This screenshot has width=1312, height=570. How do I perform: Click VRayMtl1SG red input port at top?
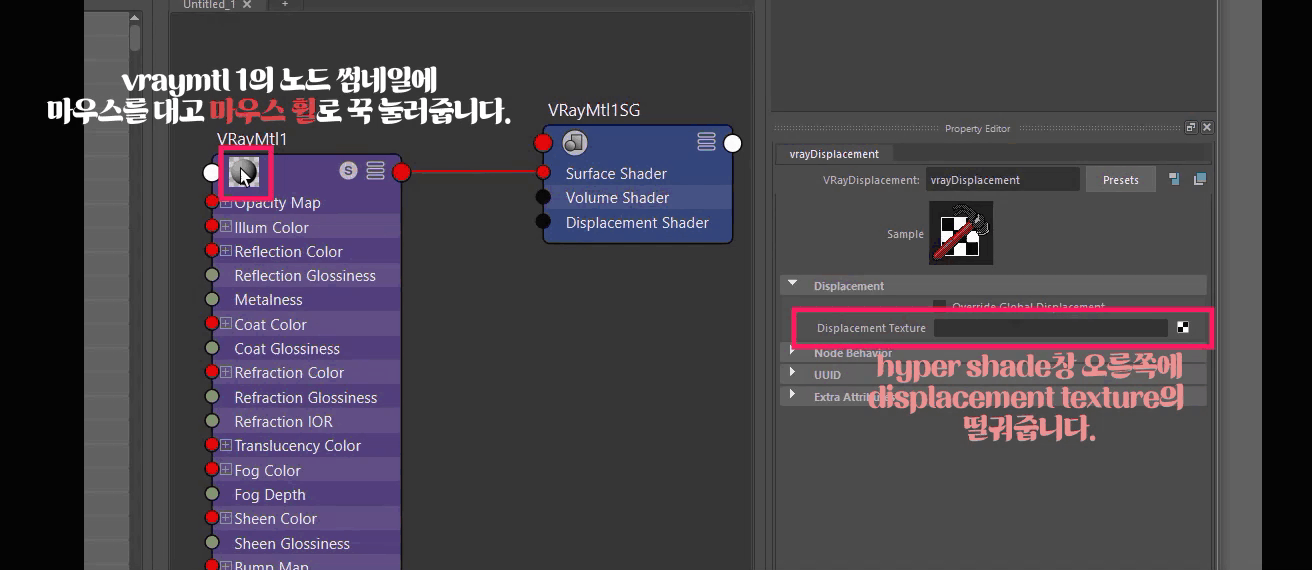pyautogui.click(x=543, y=143)
